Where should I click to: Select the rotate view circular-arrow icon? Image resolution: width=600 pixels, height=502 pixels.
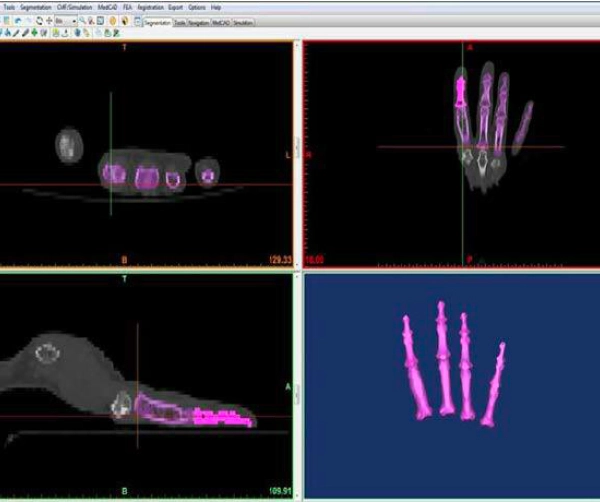(x=39, y=20)
